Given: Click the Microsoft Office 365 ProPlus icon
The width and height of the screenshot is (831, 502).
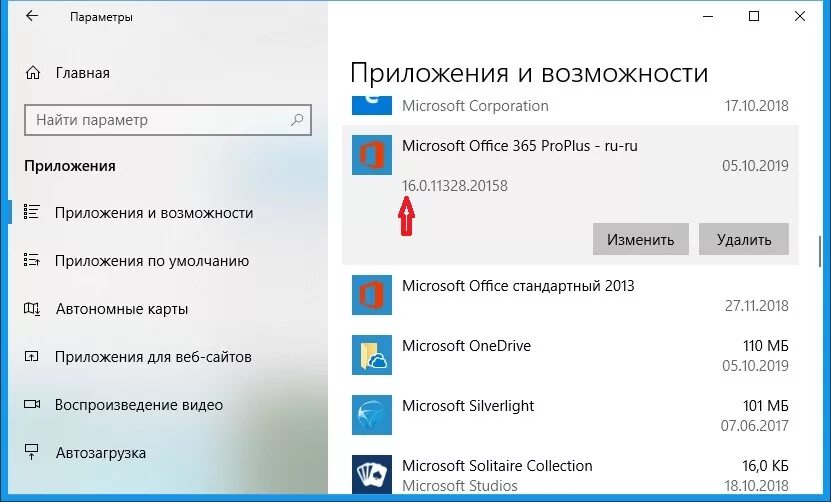Looking at the screenshot, I should (372, 155).
